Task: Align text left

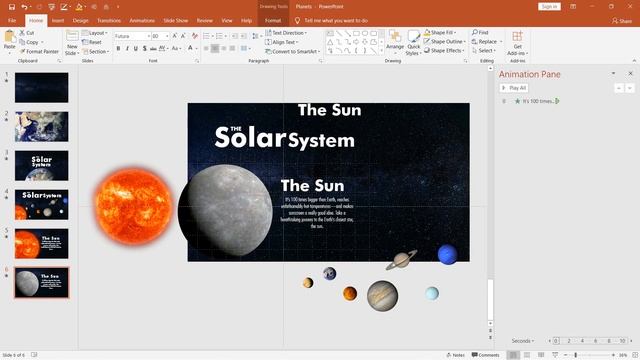Action: [206, 49]
